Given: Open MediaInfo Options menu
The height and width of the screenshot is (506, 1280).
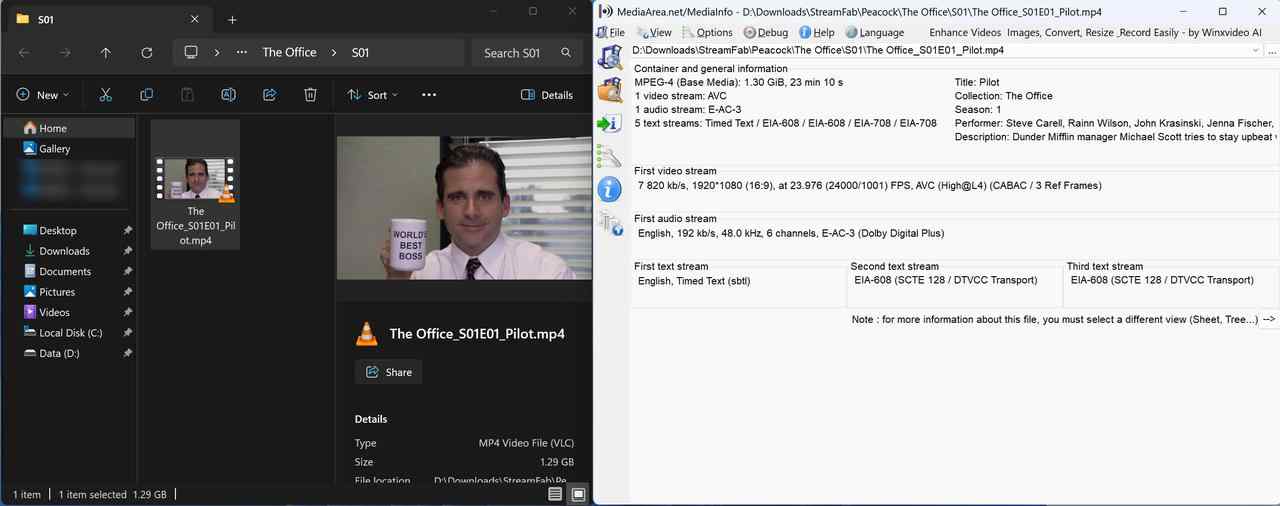Looking at the screenshot, I should (x=707, y=32).
